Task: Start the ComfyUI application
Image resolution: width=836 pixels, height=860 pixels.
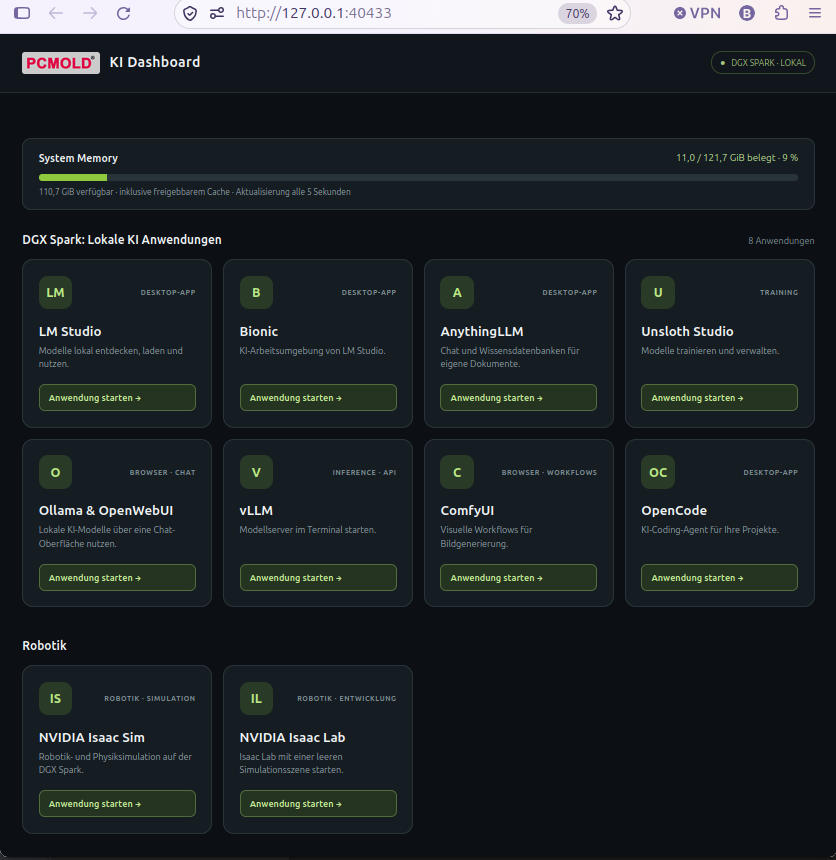Action: click(518, 578)
